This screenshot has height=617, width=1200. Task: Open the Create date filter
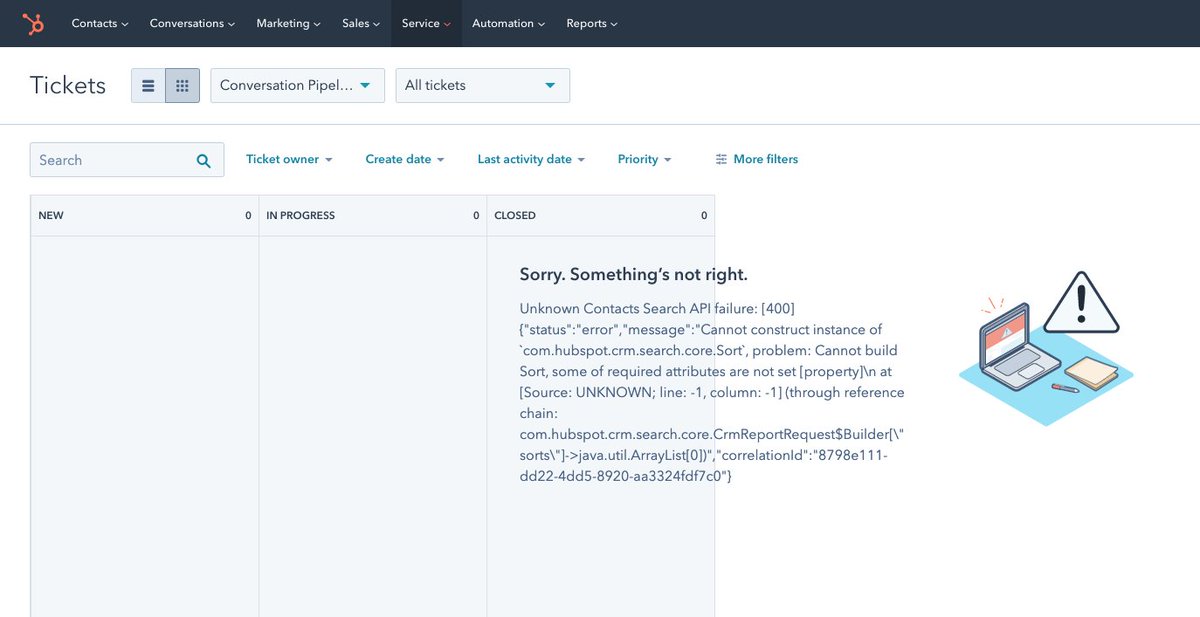pyautogui.click(x=405, y=159)
